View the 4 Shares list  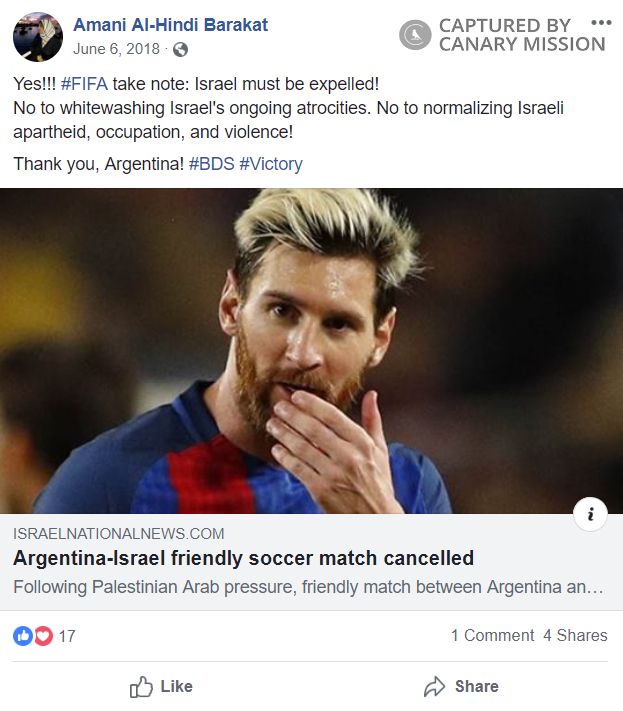pos(575,635)
